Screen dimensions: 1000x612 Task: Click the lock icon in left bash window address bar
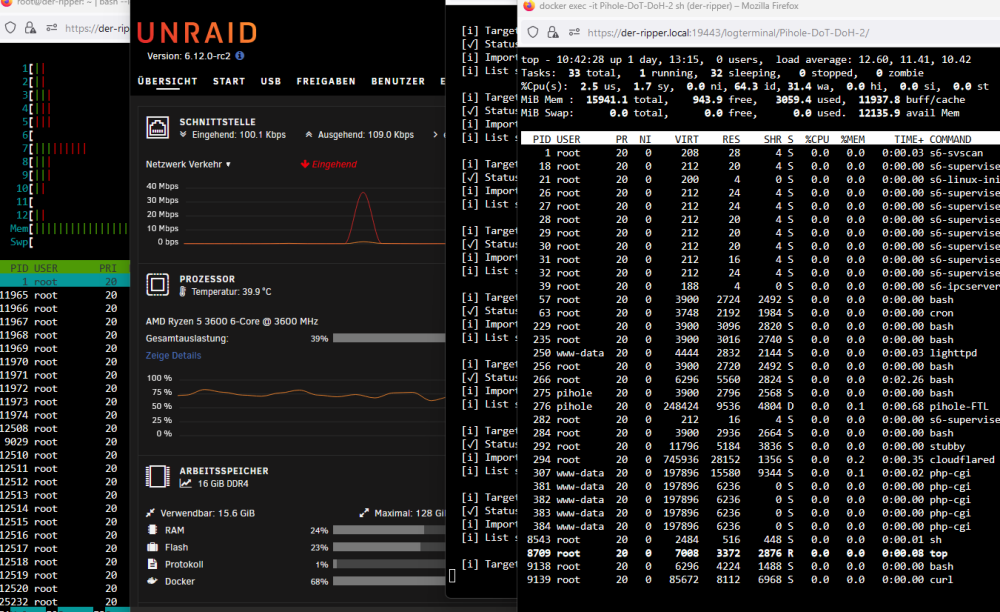[30, 28]
